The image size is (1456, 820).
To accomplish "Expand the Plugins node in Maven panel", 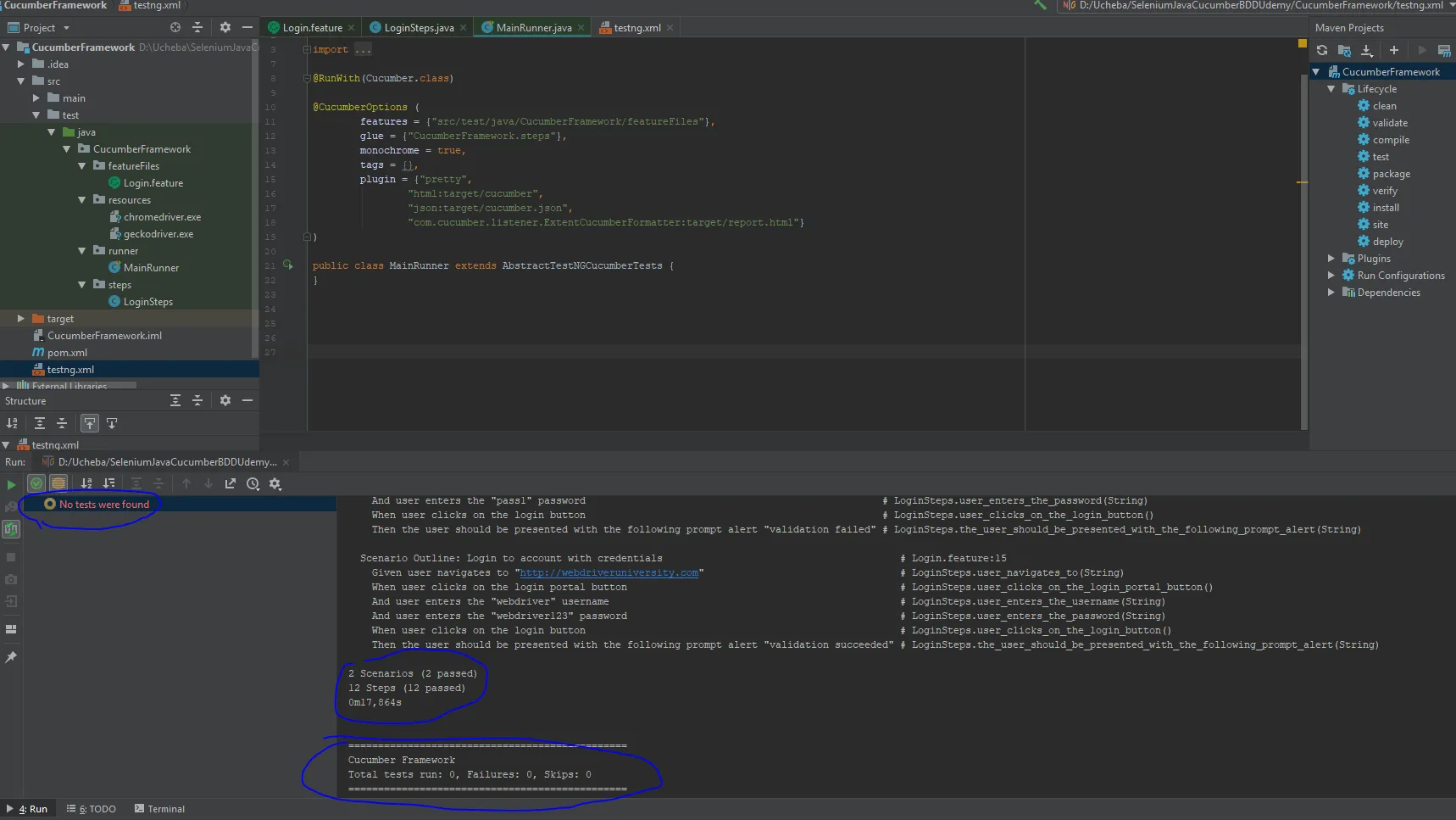I will click(x=1331, y=259).
